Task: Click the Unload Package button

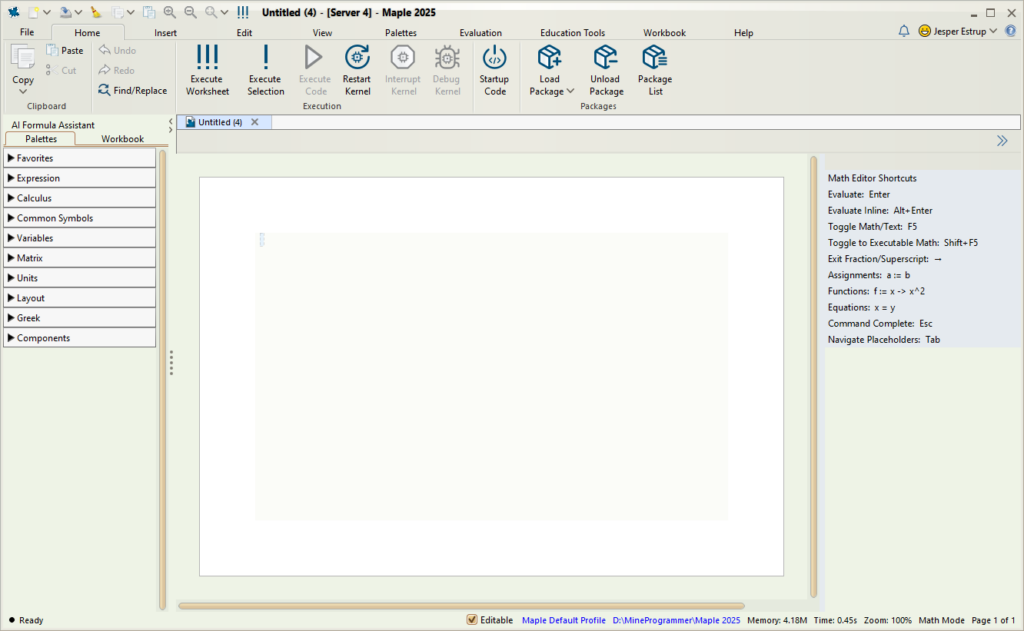Action: coord(605,71)
